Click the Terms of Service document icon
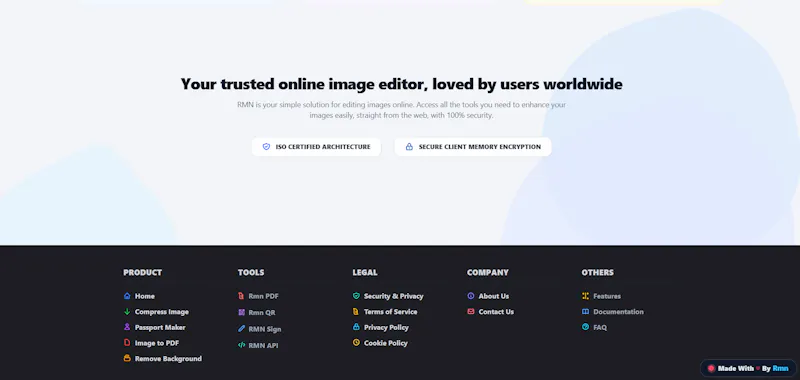800x380 pixels. (x=356, y=312)
